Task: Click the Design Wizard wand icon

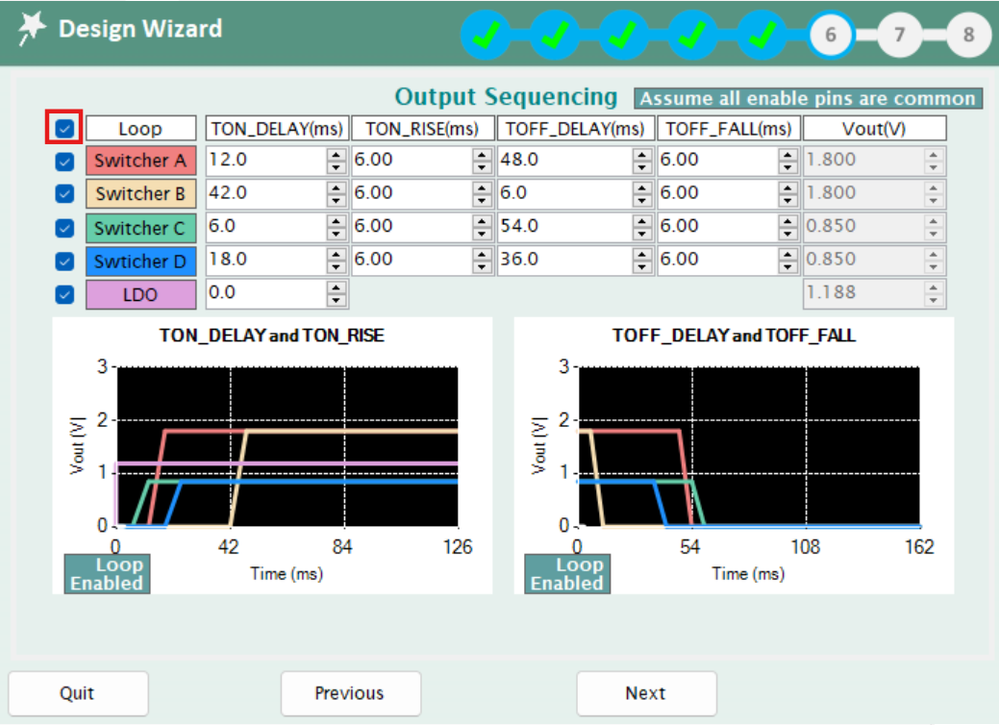Action: click(x=32, y=29)
